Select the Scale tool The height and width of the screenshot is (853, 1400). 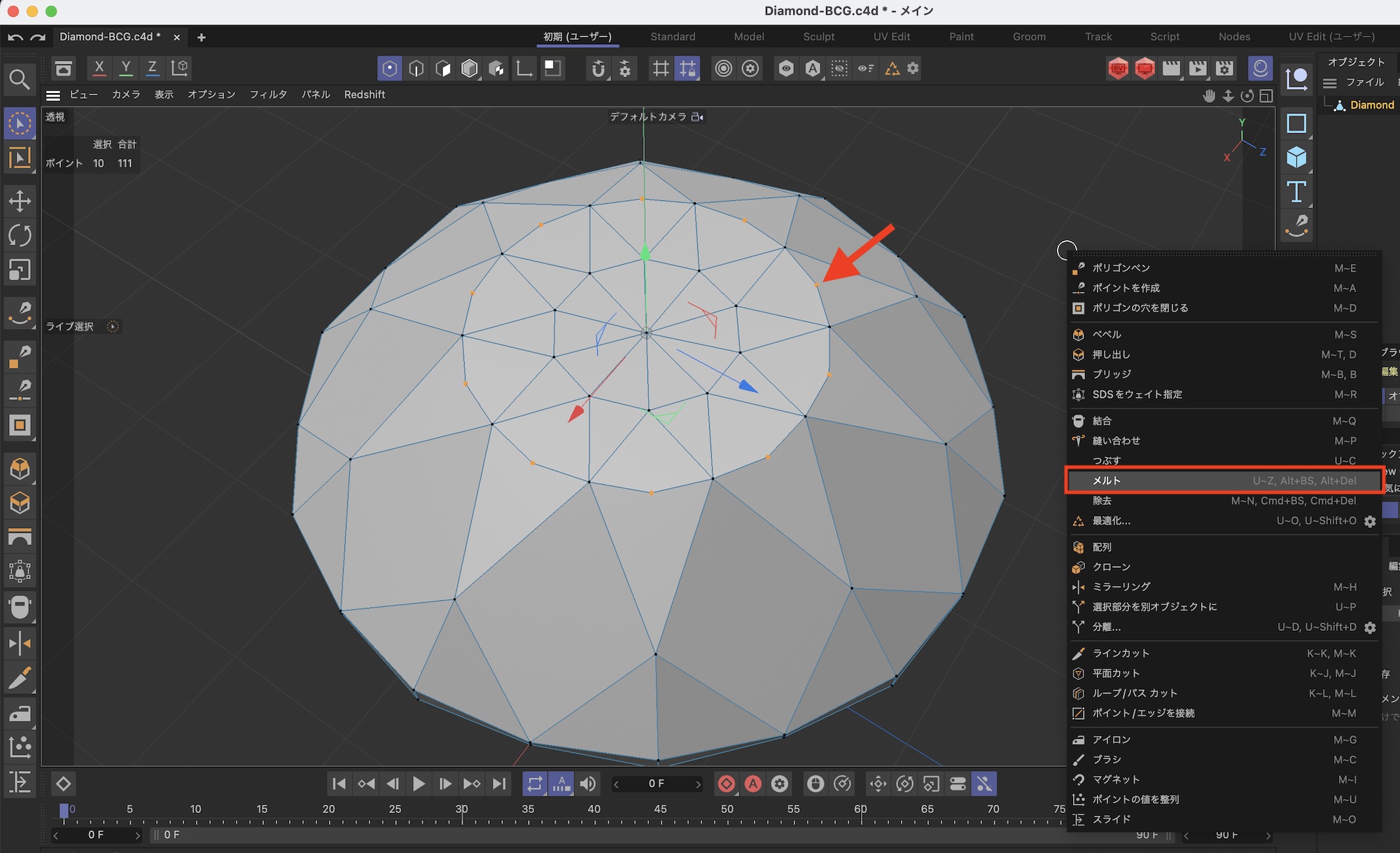(20, 270)
